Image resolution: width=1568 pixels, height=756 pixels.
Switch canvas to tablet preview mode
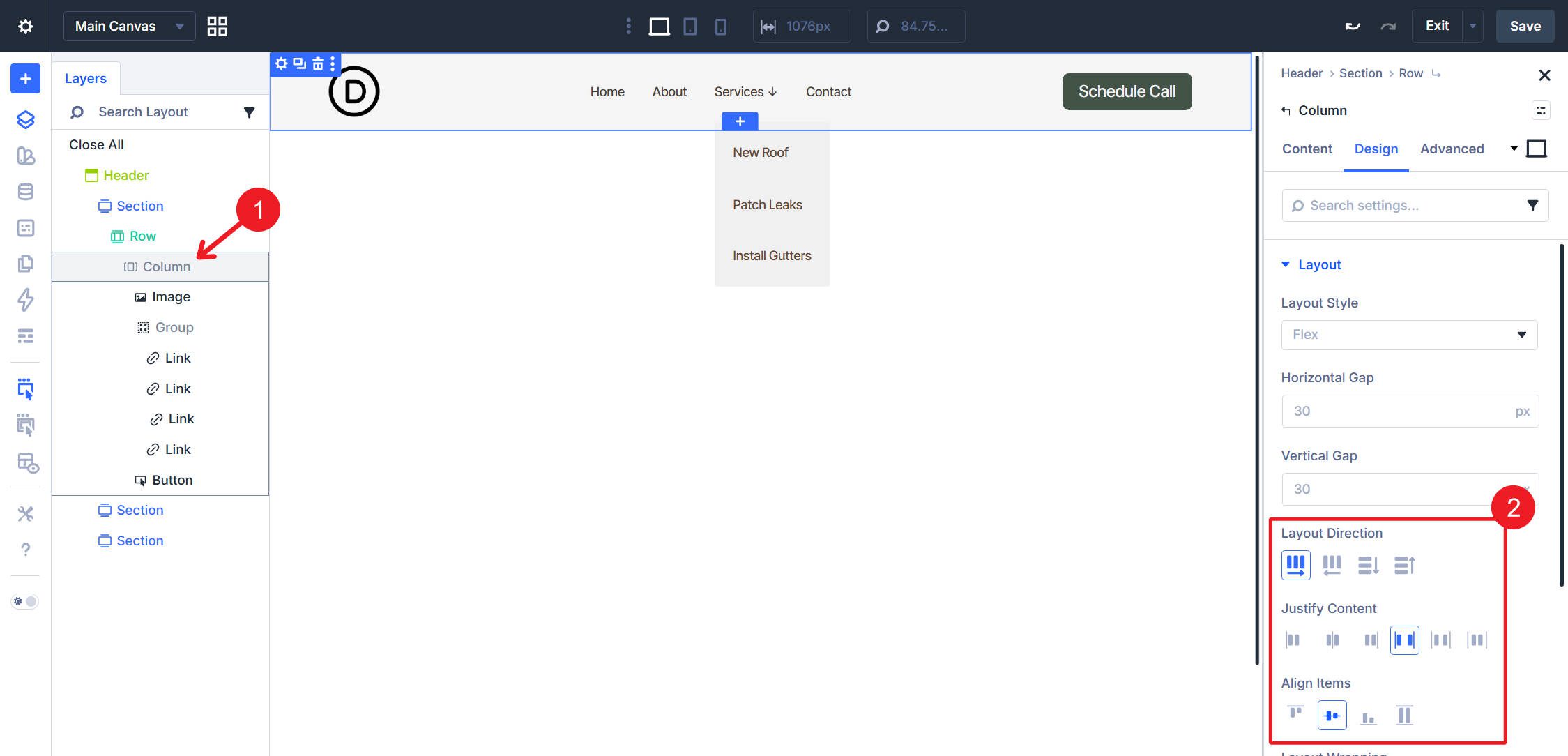point(690,26)
